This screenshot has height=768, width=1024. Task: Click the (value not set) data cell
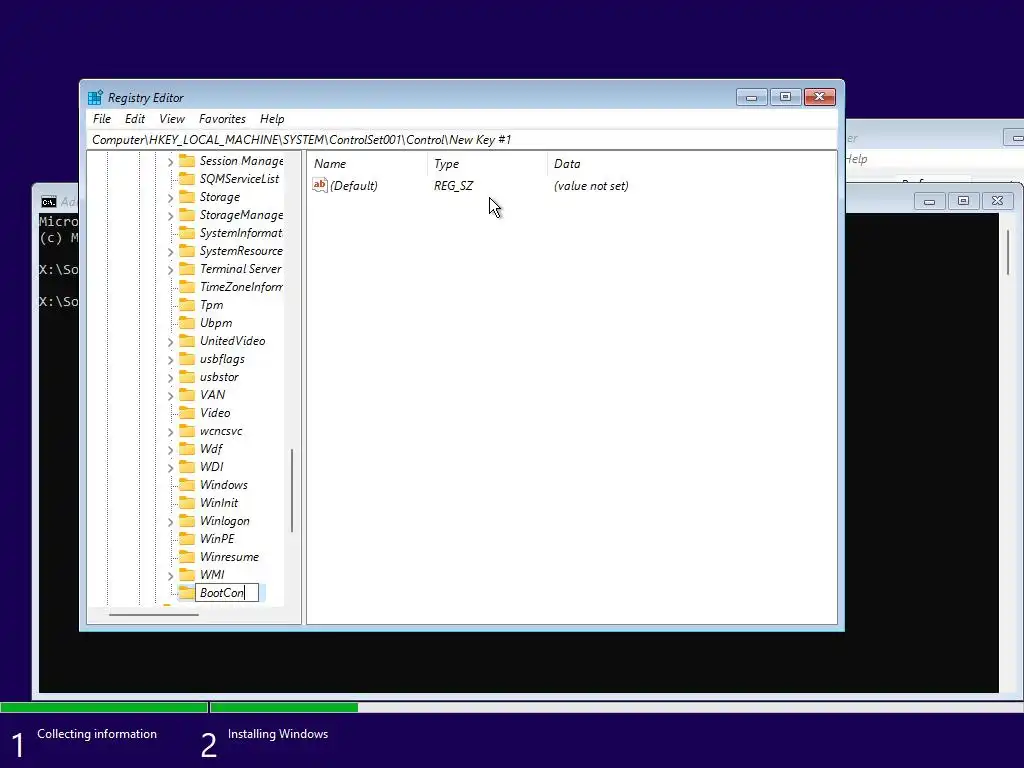pos(591,185)
